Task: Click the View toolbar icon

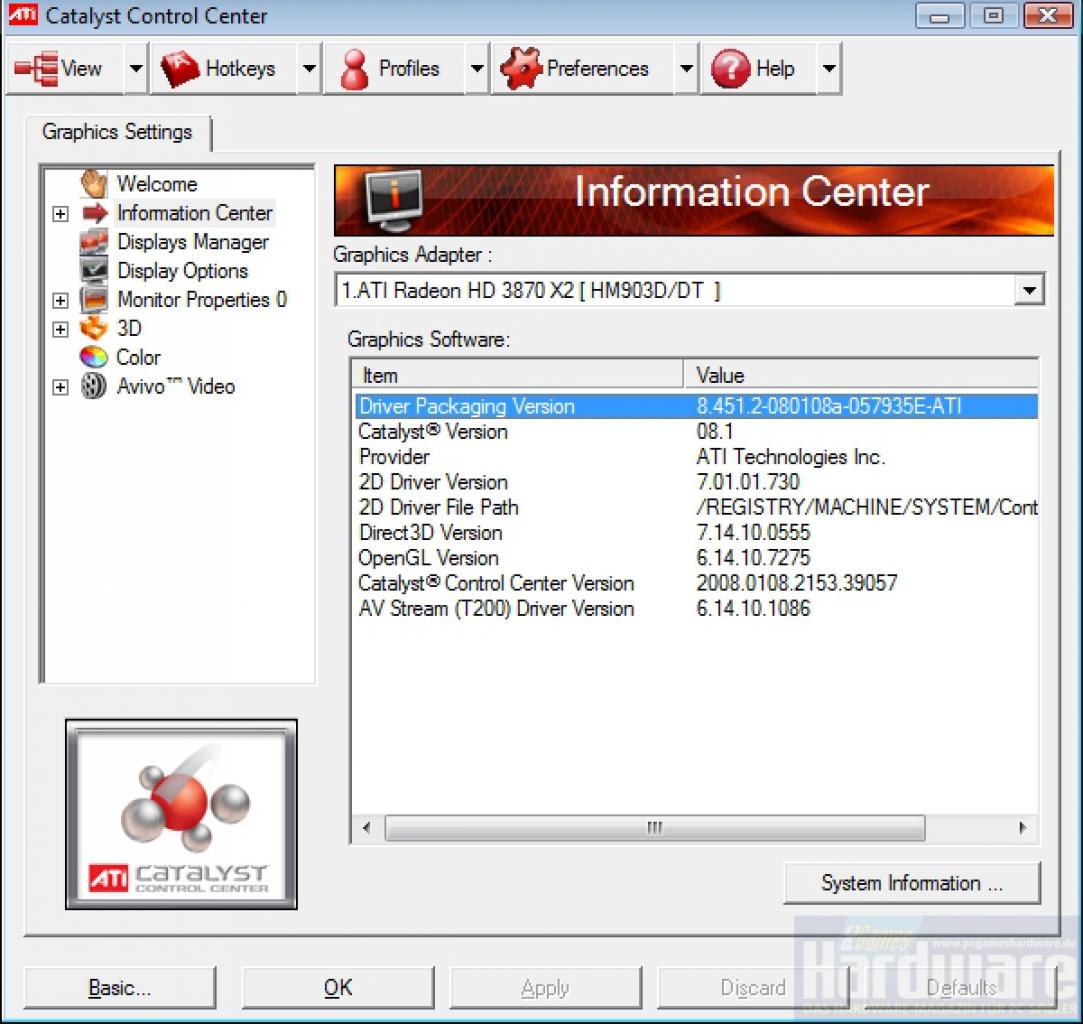Action: pyautogui.click(x=36, y=68)
